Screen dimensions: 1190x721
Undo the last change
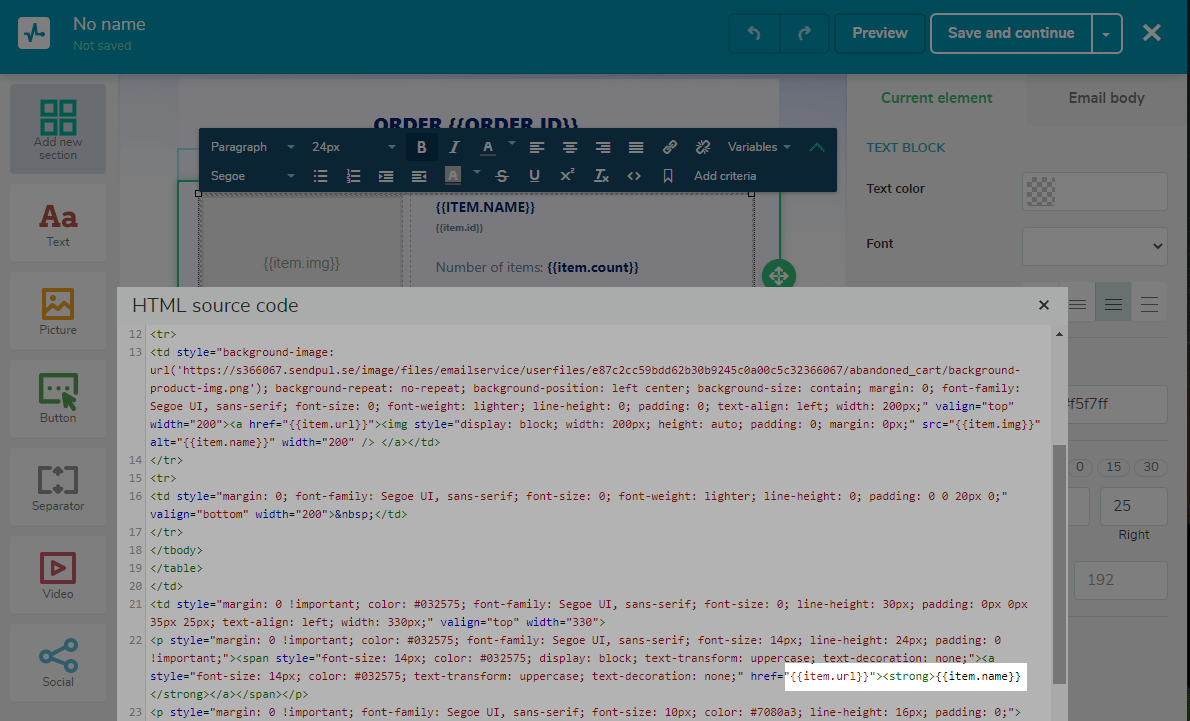754,33
